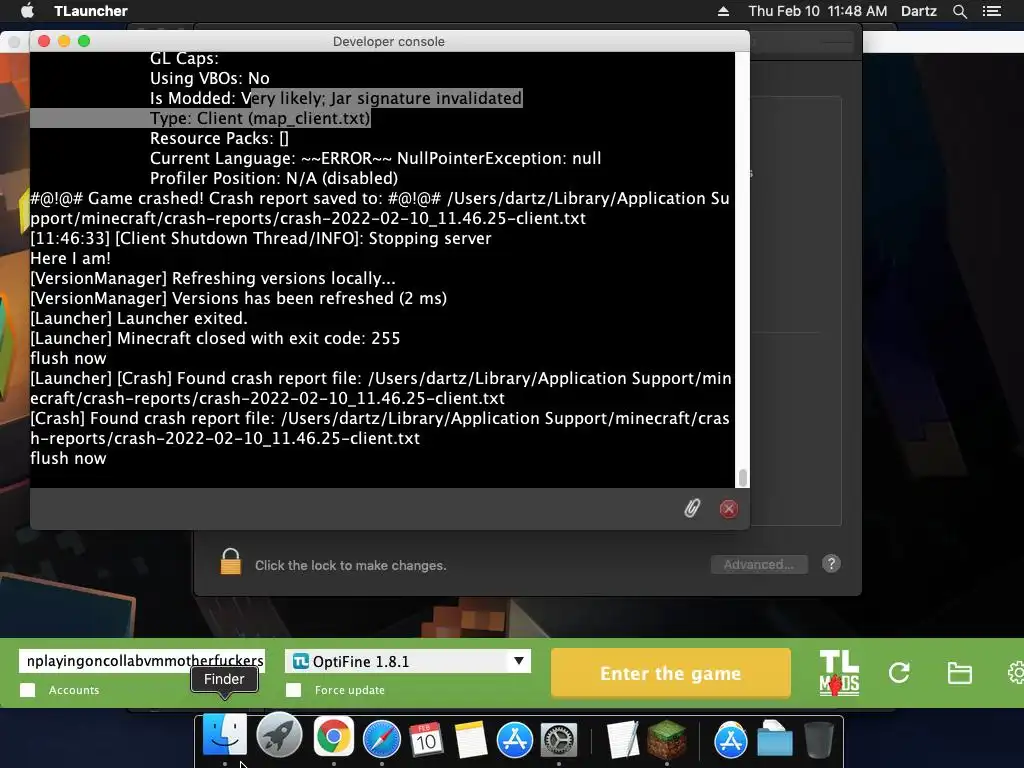
Task: Open App Store icon left of System Preferences
Action: click(515, 739)
